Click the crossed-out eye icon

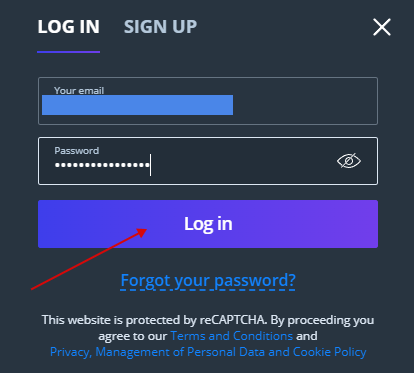coord(349,161)
